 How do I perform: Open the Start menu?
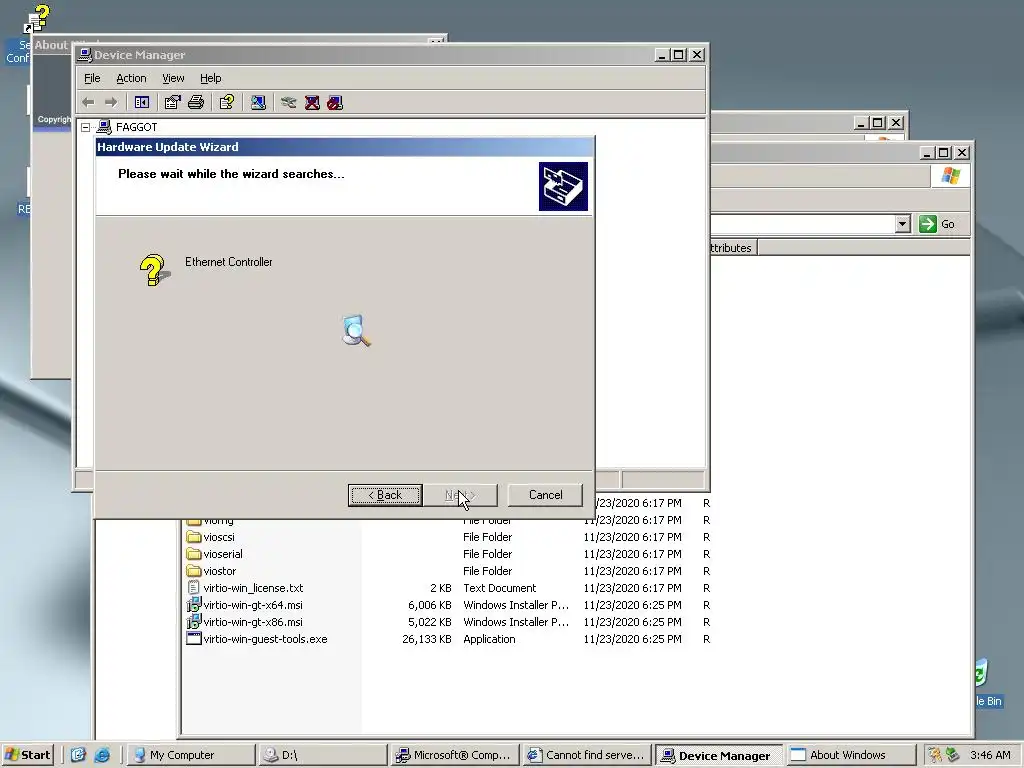[x=27, y=755]
